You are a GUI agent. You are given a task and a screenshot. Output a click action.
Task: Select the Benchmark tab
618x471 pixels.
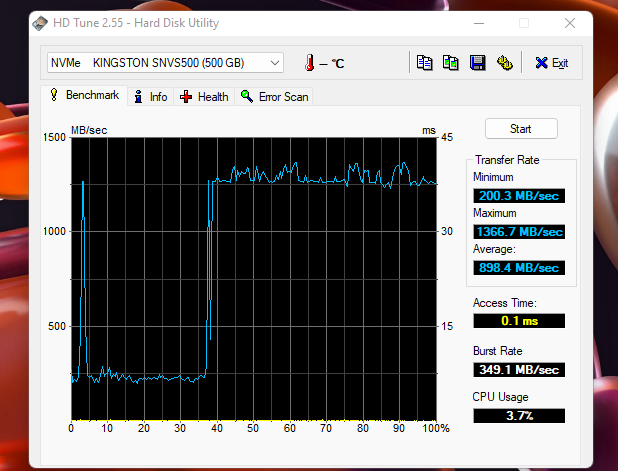tap(84, 95)
